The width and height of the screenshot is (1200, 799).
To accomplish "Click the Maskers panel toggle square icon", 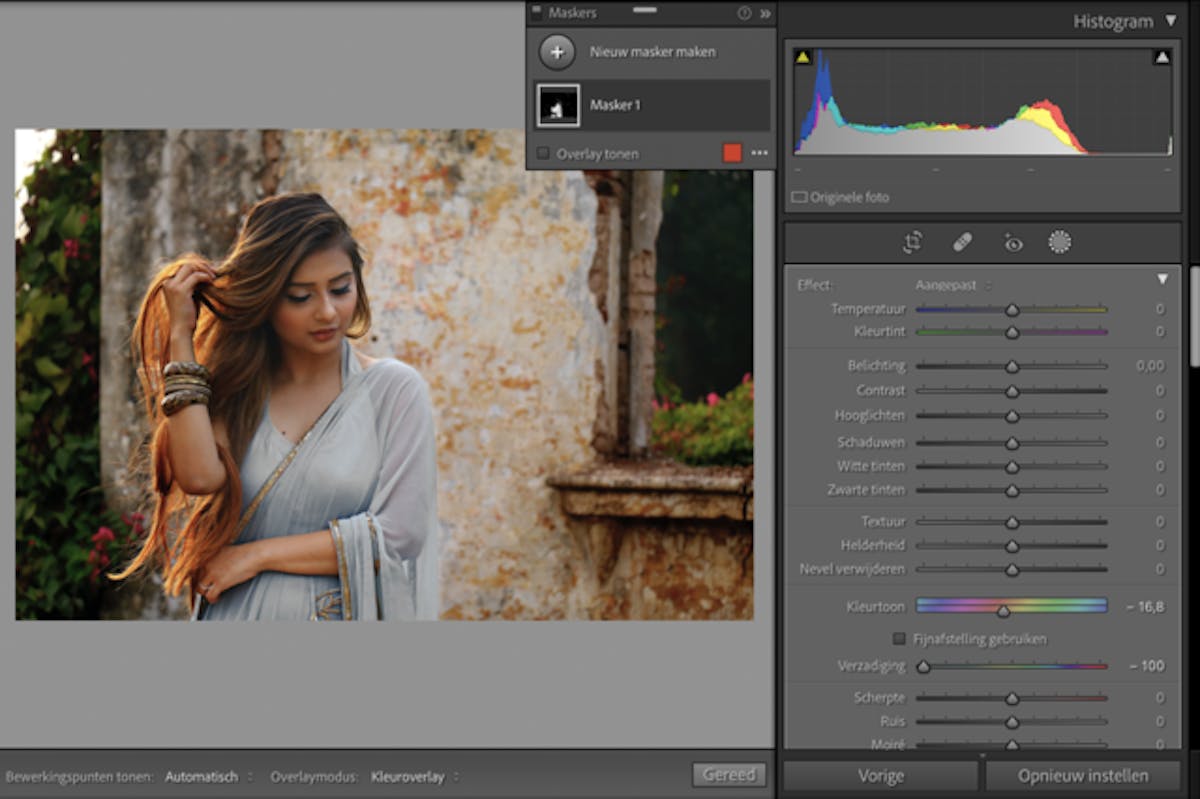I will (536, 12).
